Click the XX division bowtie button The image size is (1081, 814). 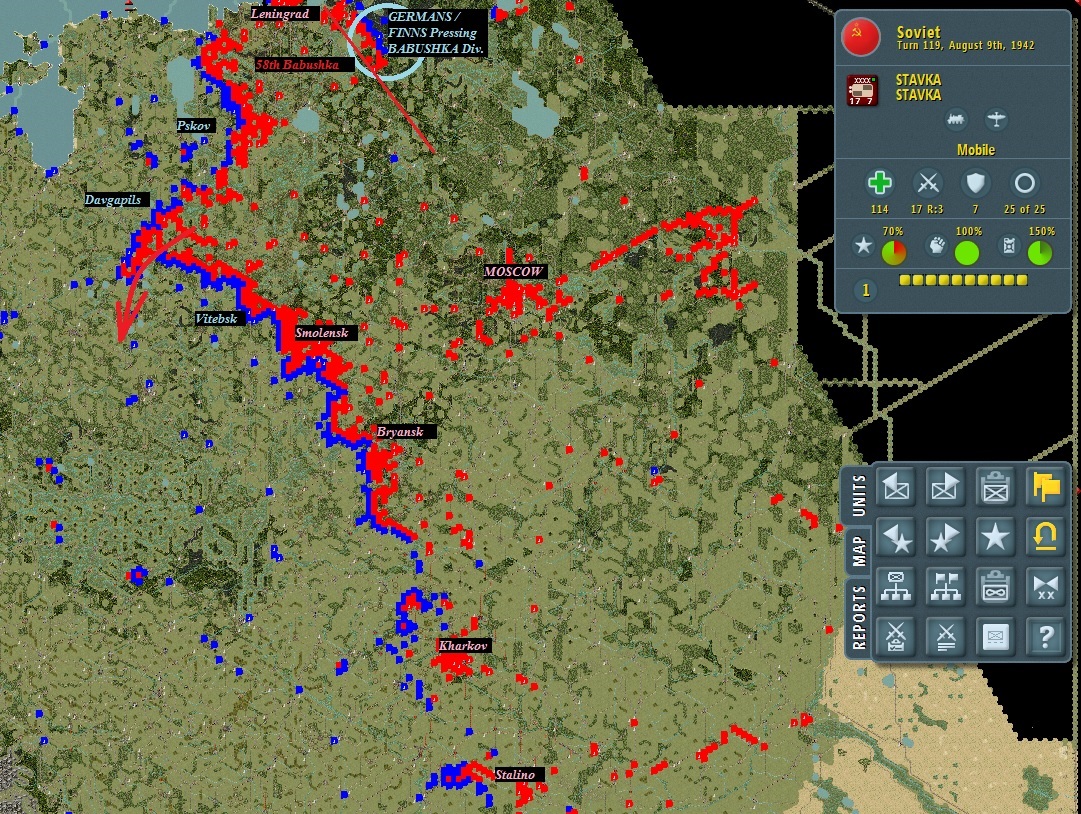(x=1045, y=587)
